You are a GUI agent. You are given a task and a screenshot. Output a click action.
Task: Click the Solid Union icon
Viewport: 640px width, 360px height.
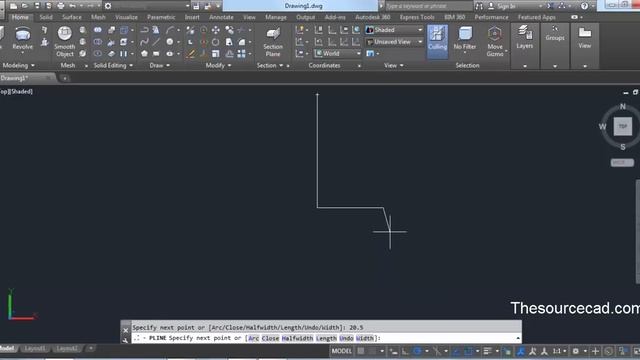(x=98, y=30)
